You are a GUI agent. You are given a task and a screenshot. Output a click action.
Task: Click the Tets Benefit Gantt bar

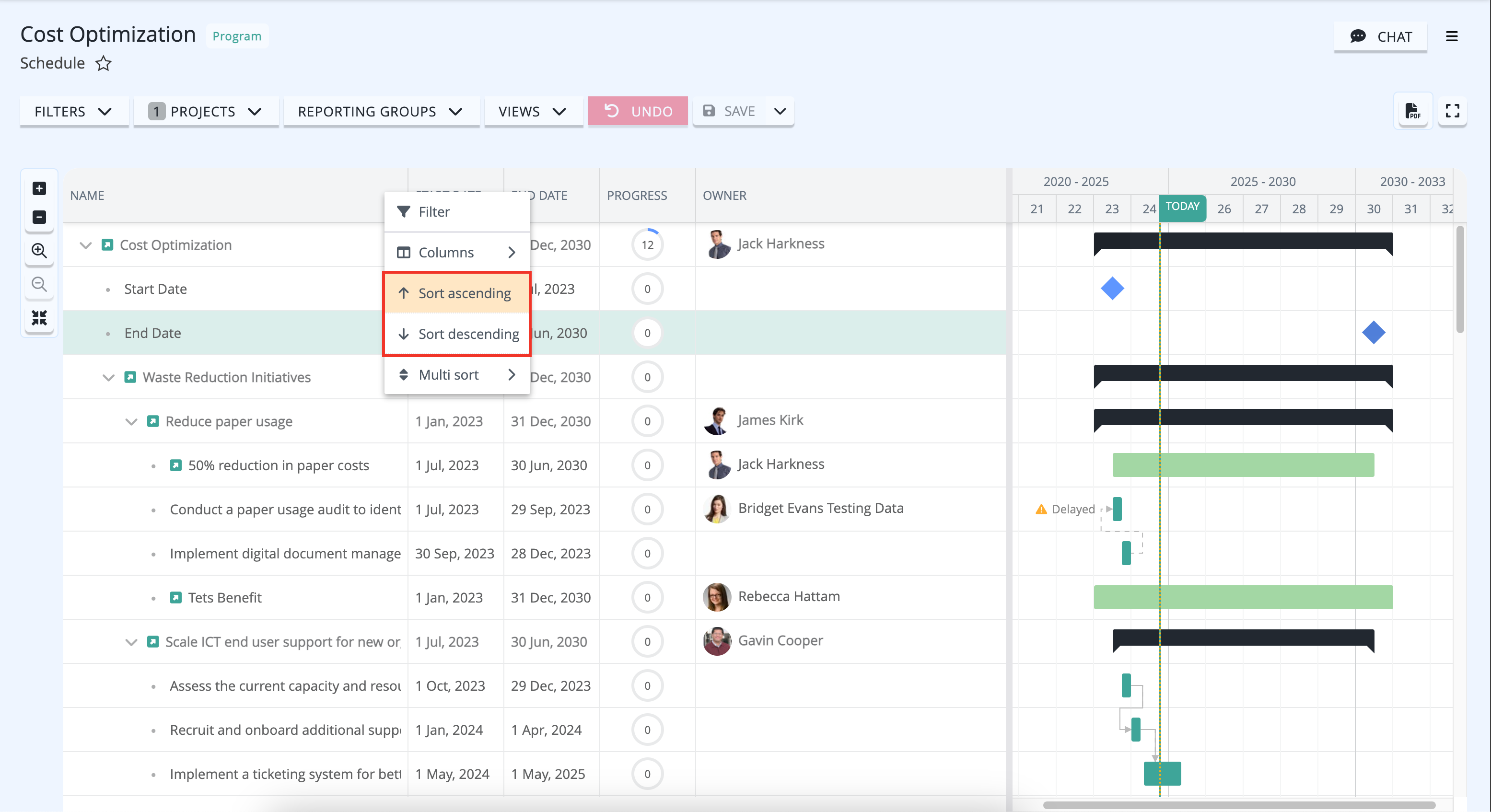(x=1243, y=597)
